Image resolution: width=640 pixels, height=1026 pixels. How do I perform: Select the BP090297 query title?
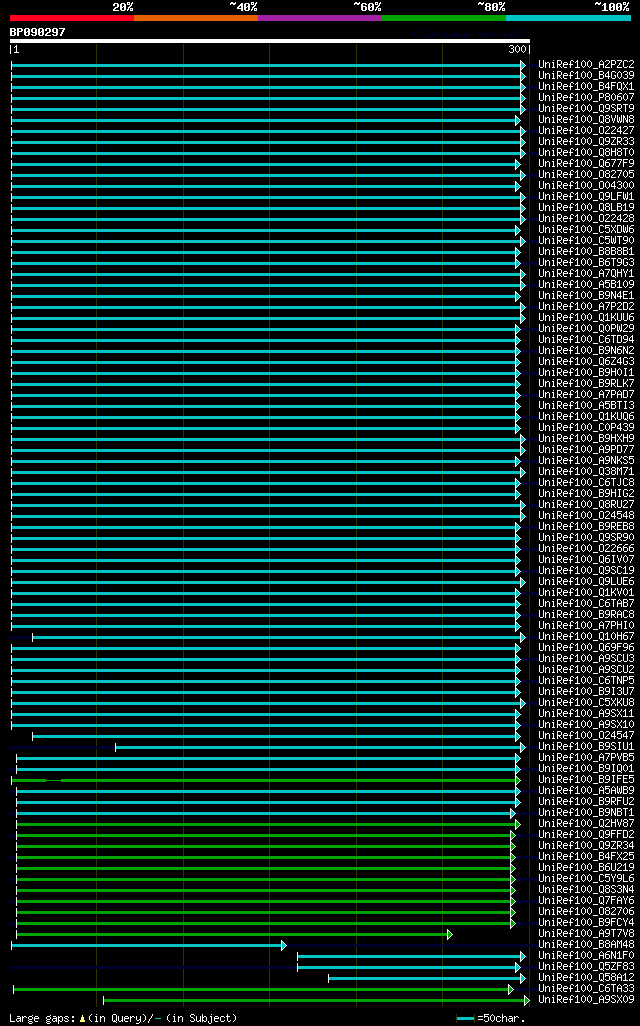(37, 32)
